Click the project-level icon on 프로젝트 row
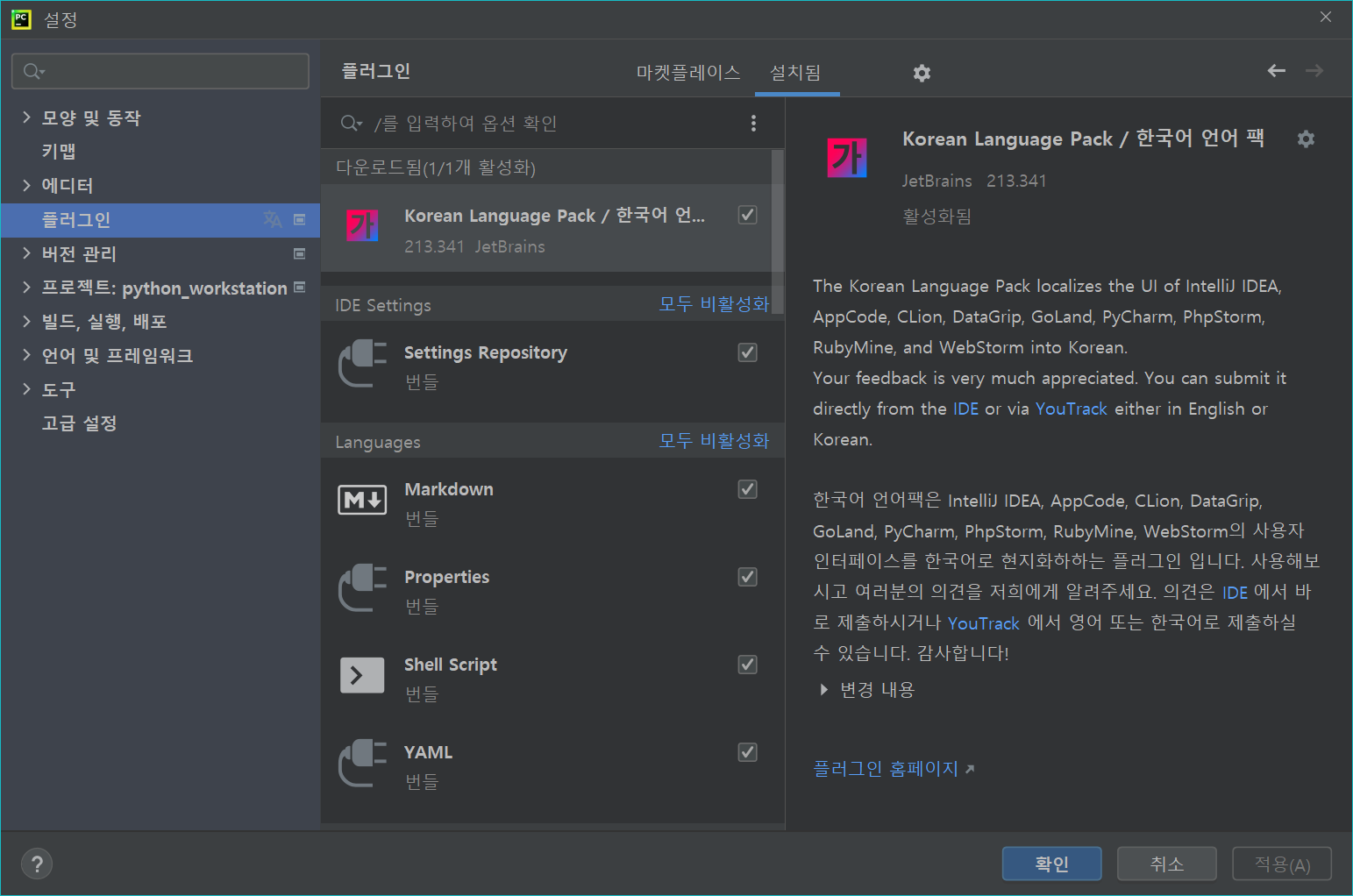1353x896 pixels. point(299,287)
